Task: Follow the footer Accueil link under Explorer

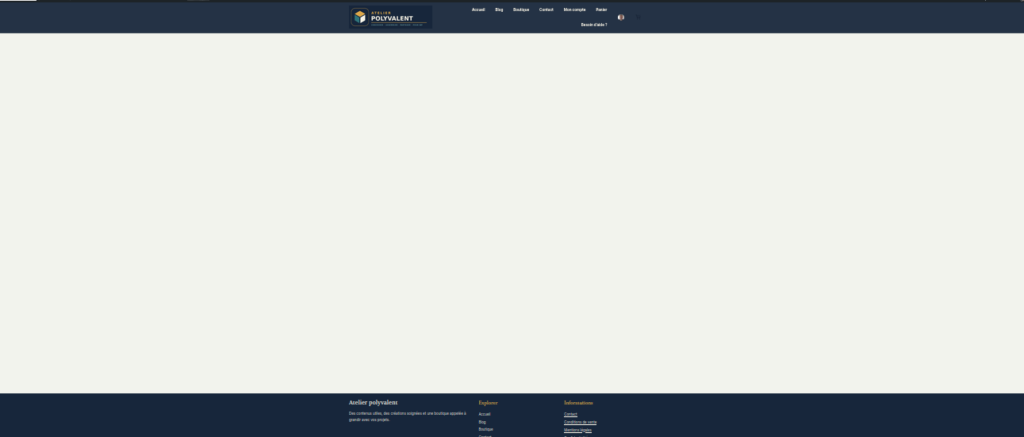Action: (485, 414)
